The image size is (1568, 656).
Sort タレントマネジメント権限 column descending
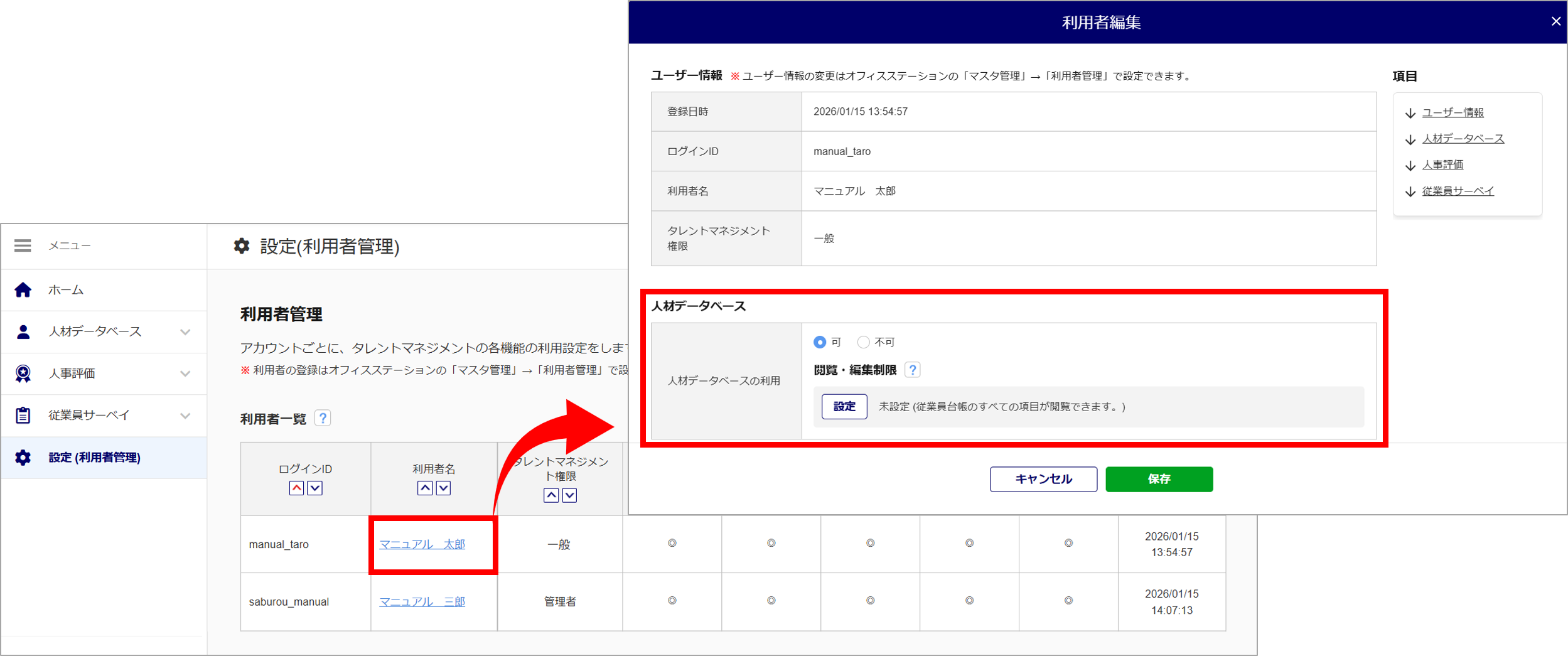[569, 496]
